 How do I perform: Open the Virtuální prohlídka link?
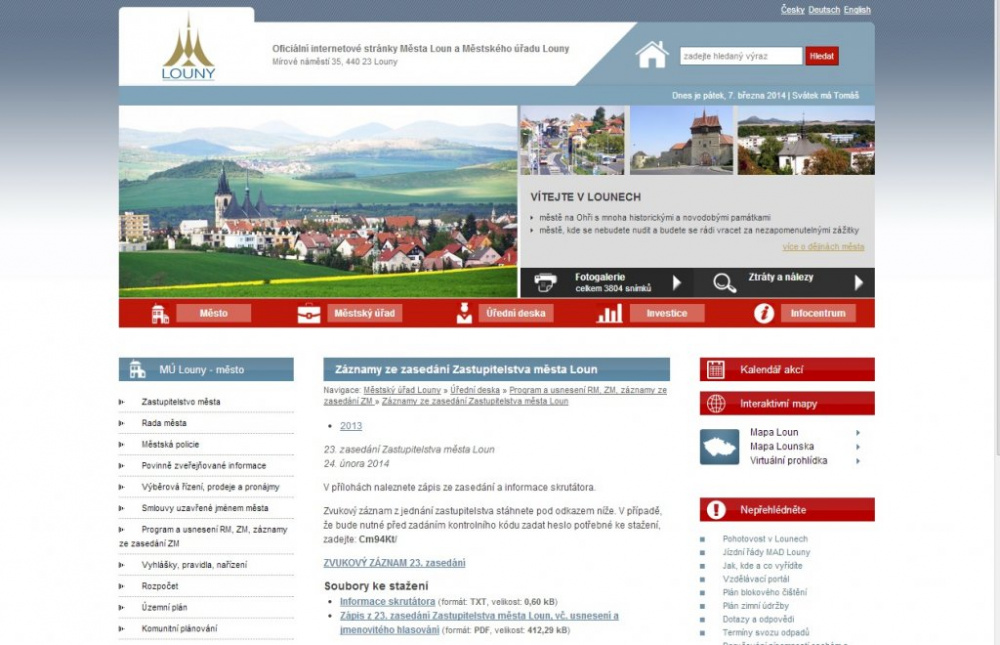click(788, 461)
